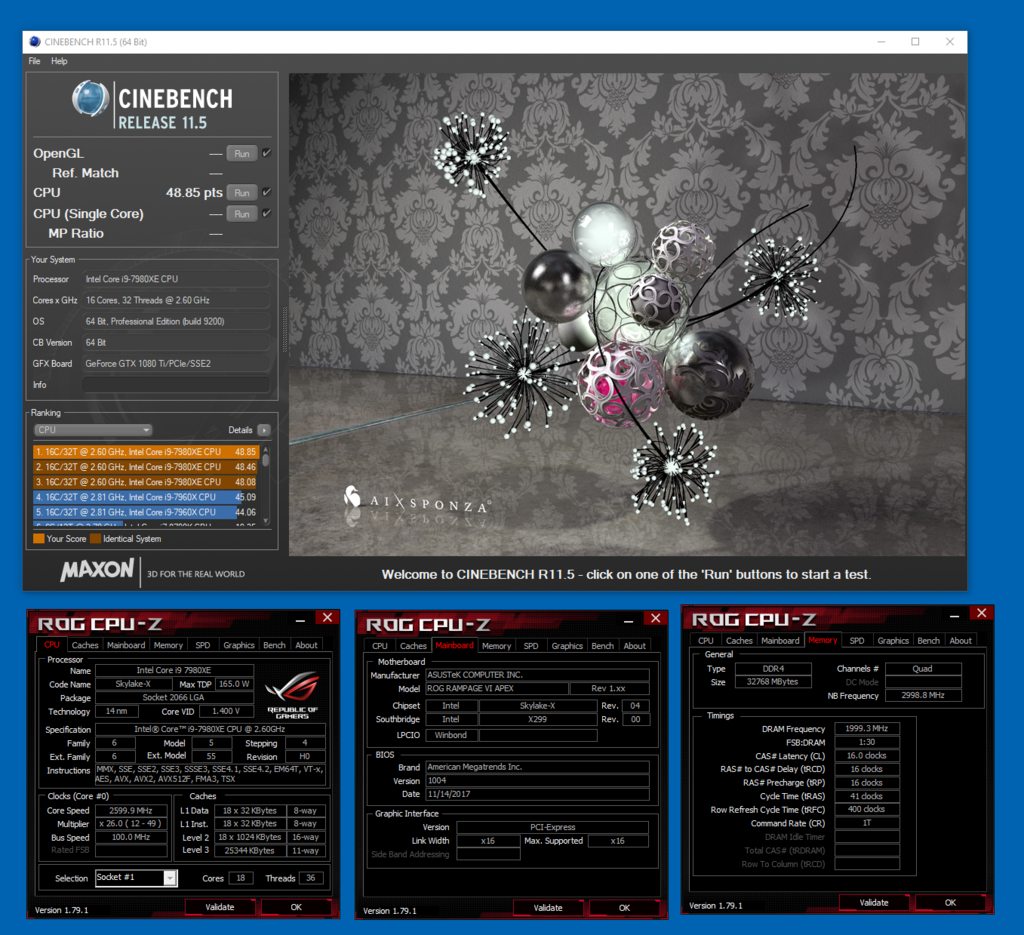Viewport: 1024px width, 935px height.
Task: Open SPD tab in right CPU-Z window
Action: (857, 641)
